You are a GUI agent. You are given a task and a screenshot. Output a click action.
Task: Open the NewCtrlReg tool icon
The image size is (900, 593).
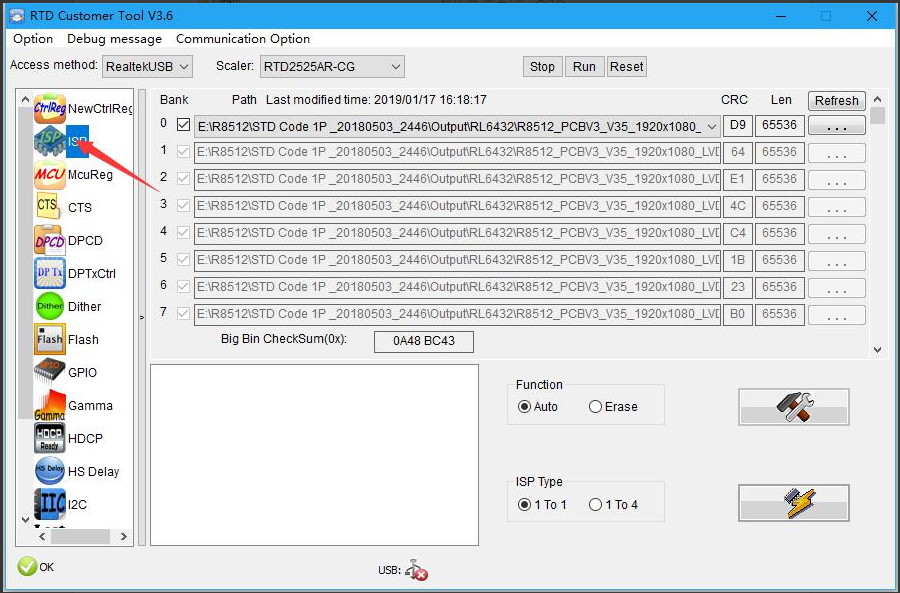(50, 108)
